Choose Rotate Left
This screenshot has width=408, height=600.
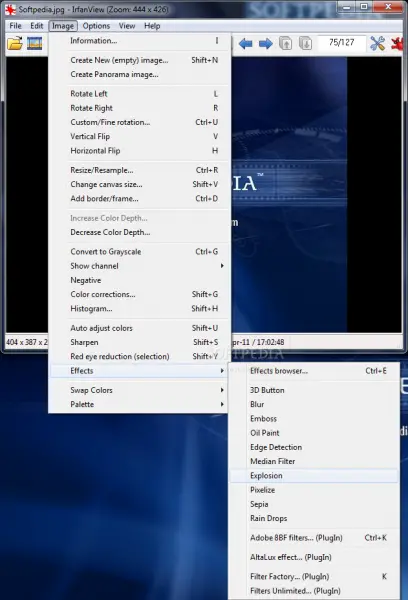(140, 94)
